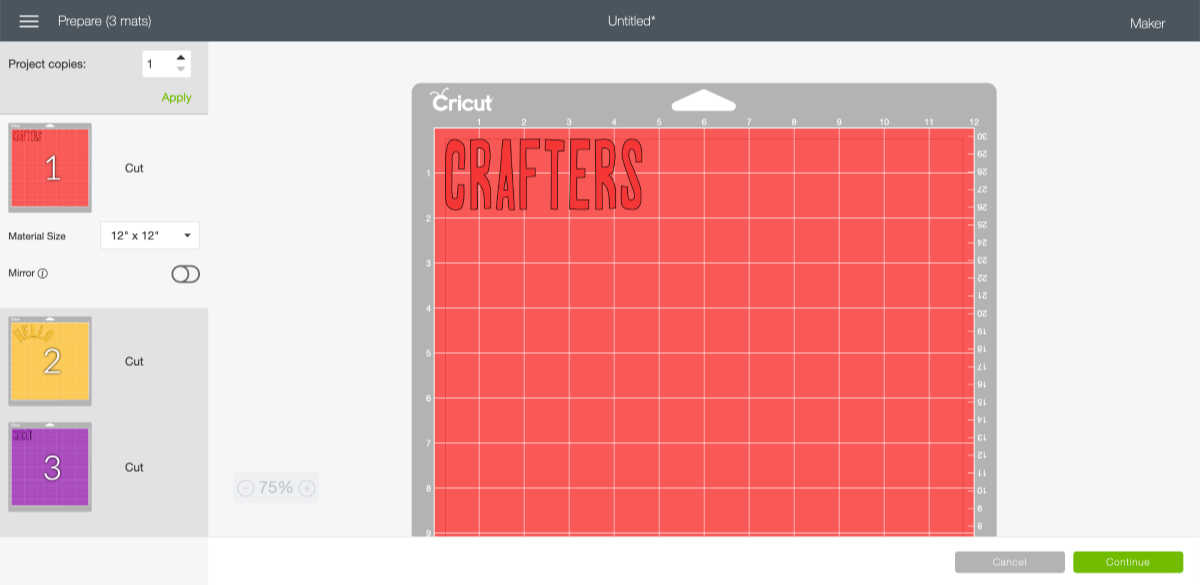Click the Cancel button
1200x585 pixels.
pyautogui.click(x=1009, y=562)
